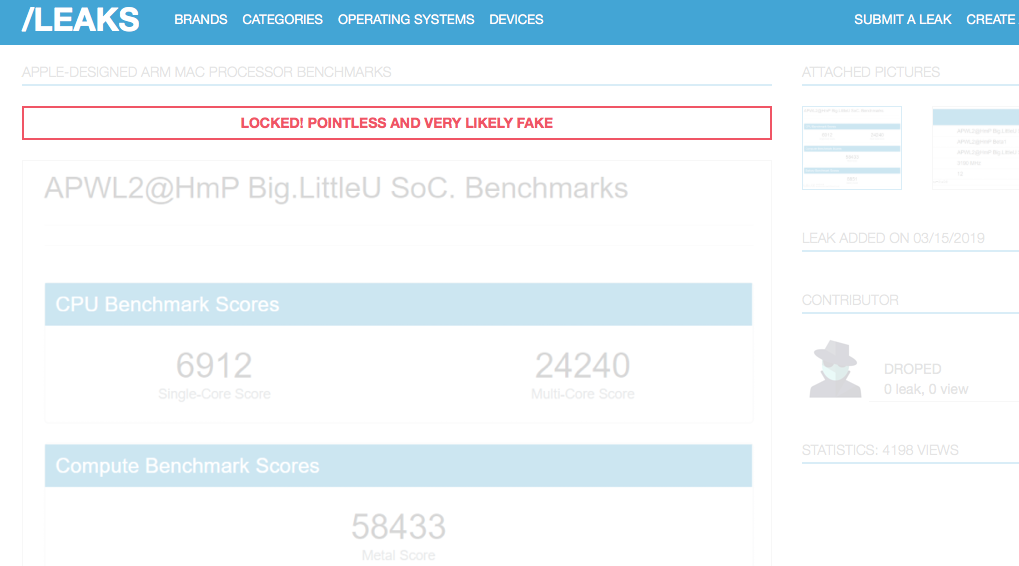
Task: Open the OPERATING SYSTEMS menu
Action: click(406, 19)
